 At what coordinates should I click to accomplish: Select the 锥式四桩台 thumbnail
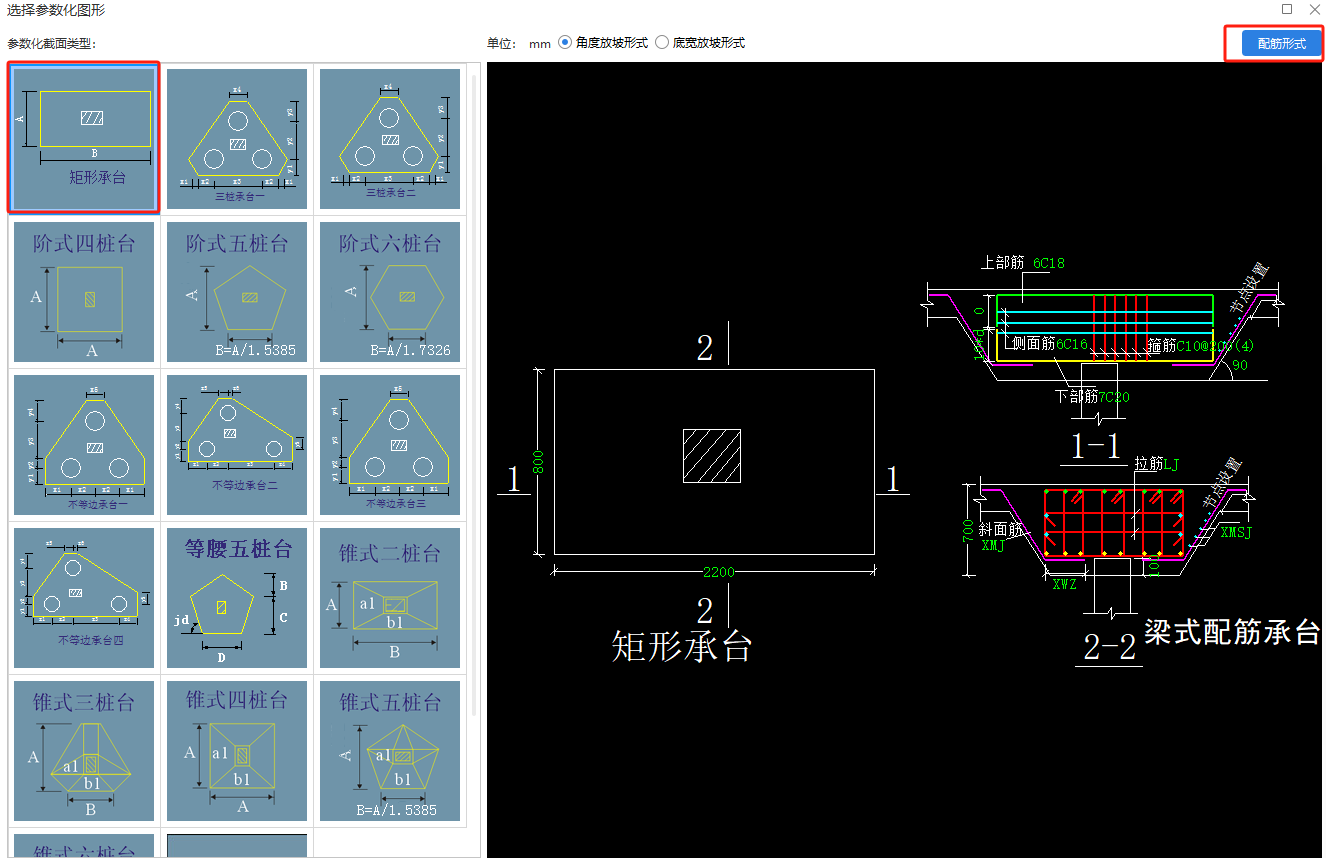237,750
